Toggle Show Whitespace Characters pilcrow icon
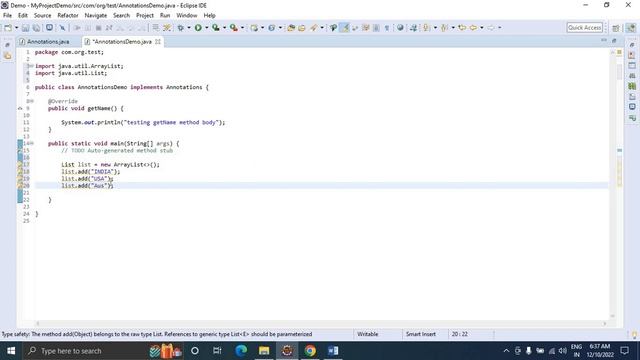The image size is (640, 360). (x=387, y=28)
